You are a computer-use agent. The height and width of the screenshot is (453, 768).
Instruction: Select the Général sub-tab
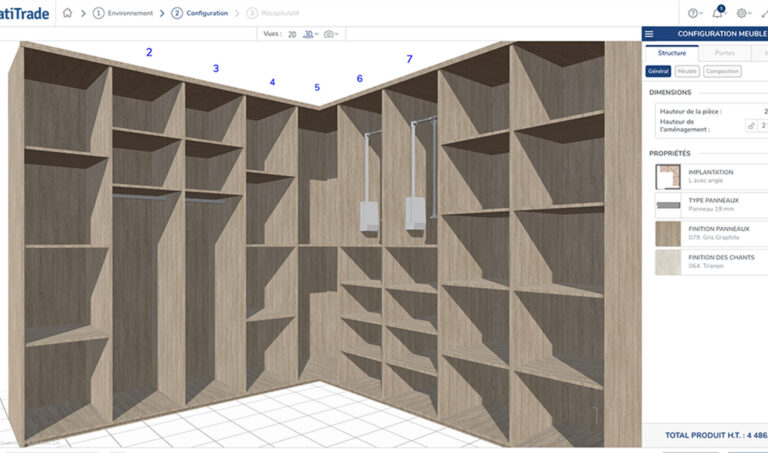658,72
